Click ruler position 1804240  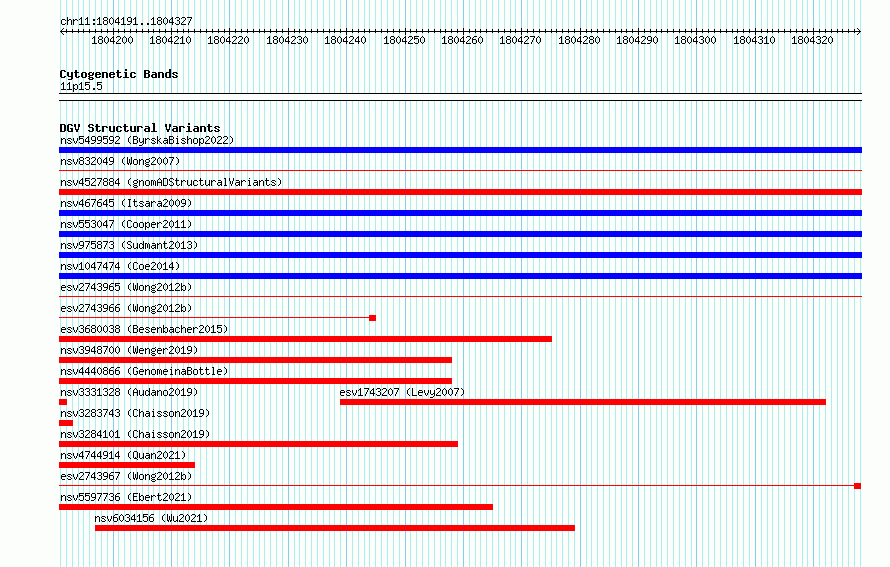pyautogui.click(x=345, y=40)
